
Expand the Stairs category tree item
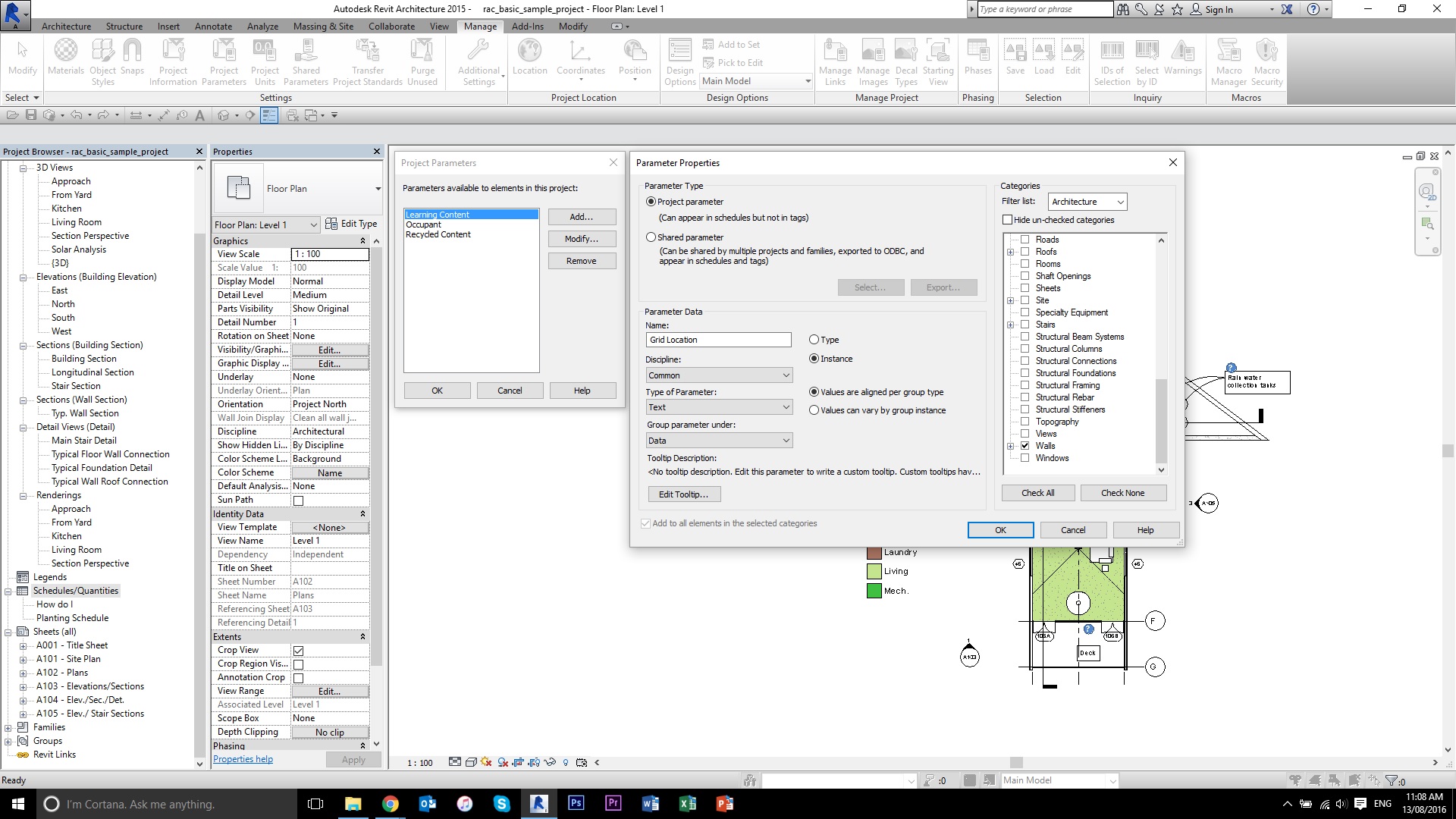pyautogui.click(x=1011, y=324)
